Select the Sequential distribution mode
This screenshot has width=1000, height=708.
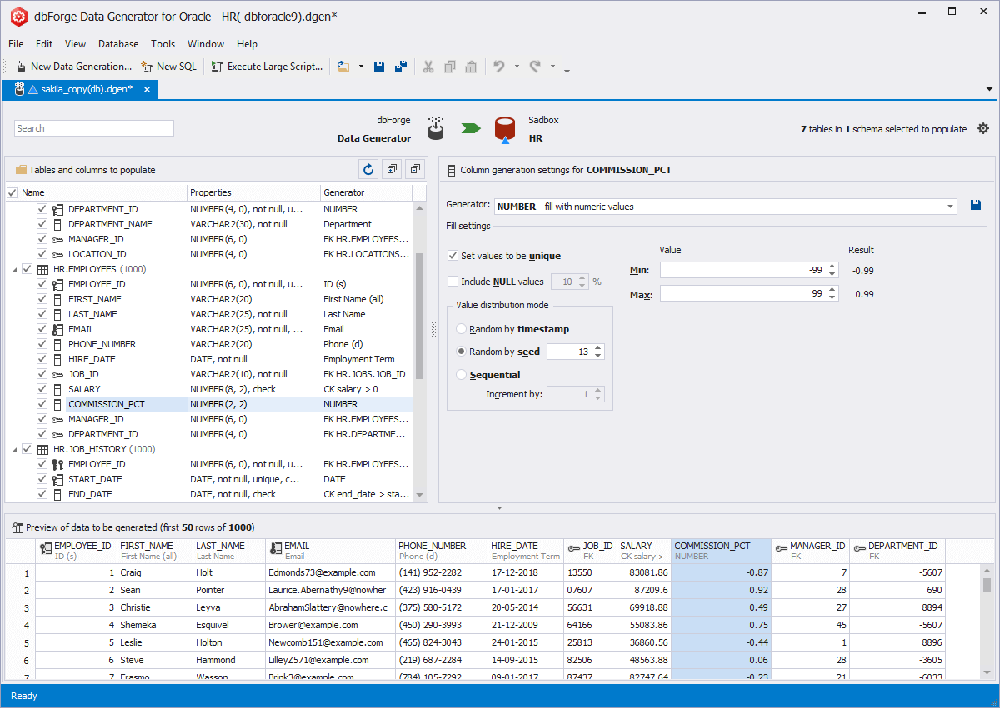click(x=459, y=374)
